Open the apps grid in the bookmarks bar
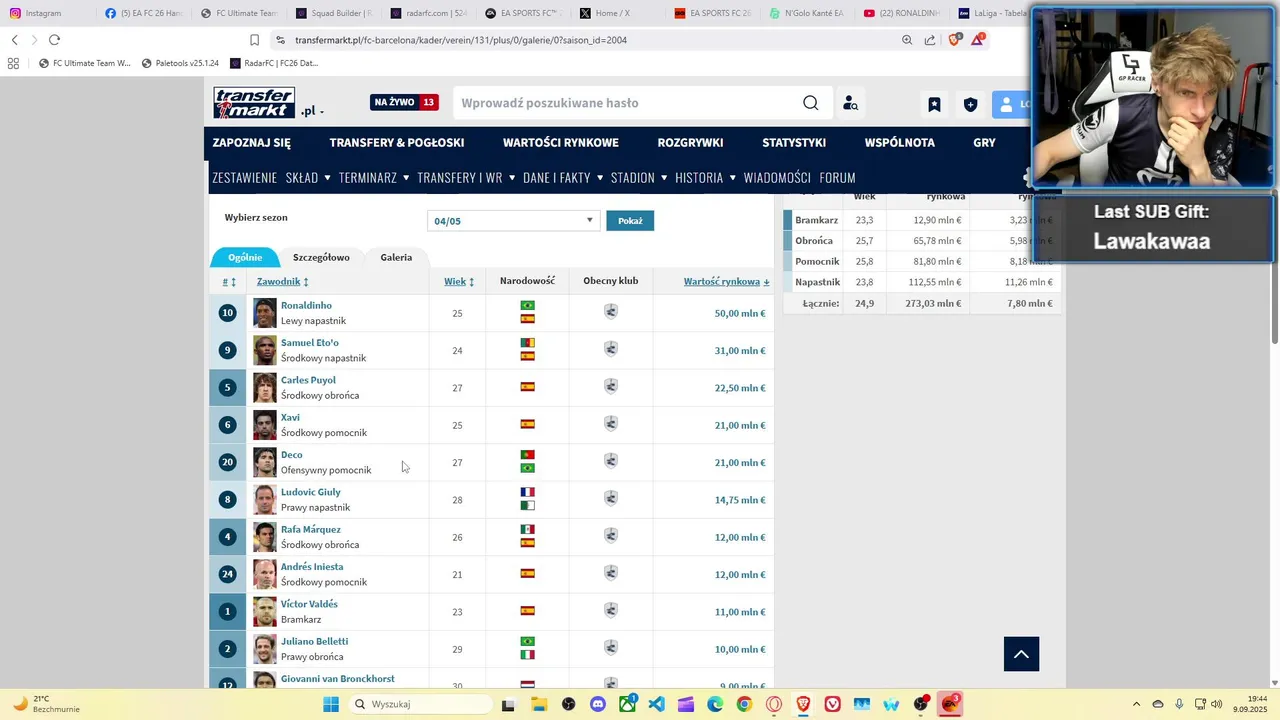The height and width of the screenshot is (720, 1280). tap(13, 63)
